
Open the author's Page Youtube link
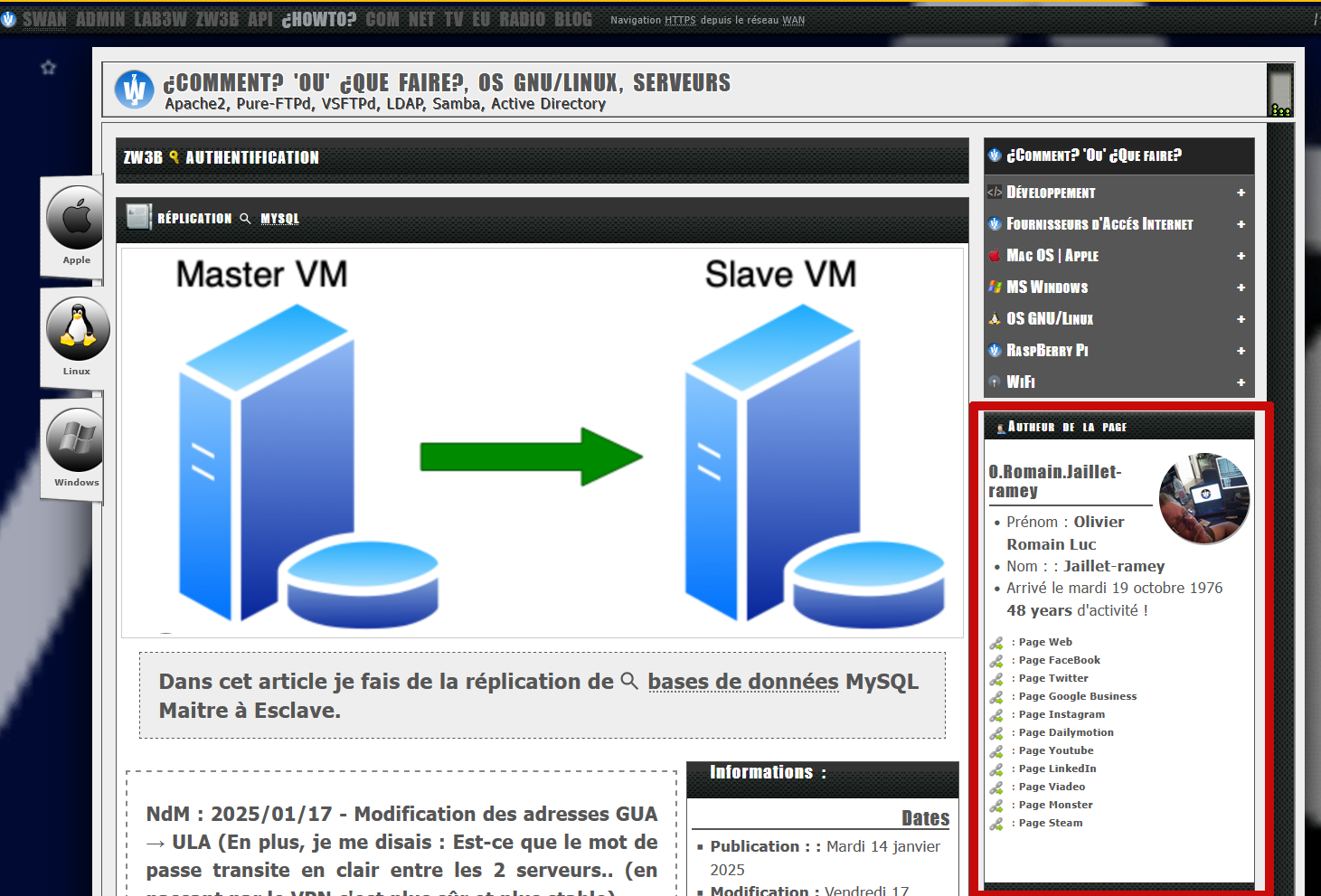pyautogui.click(x=1056, y=750)
